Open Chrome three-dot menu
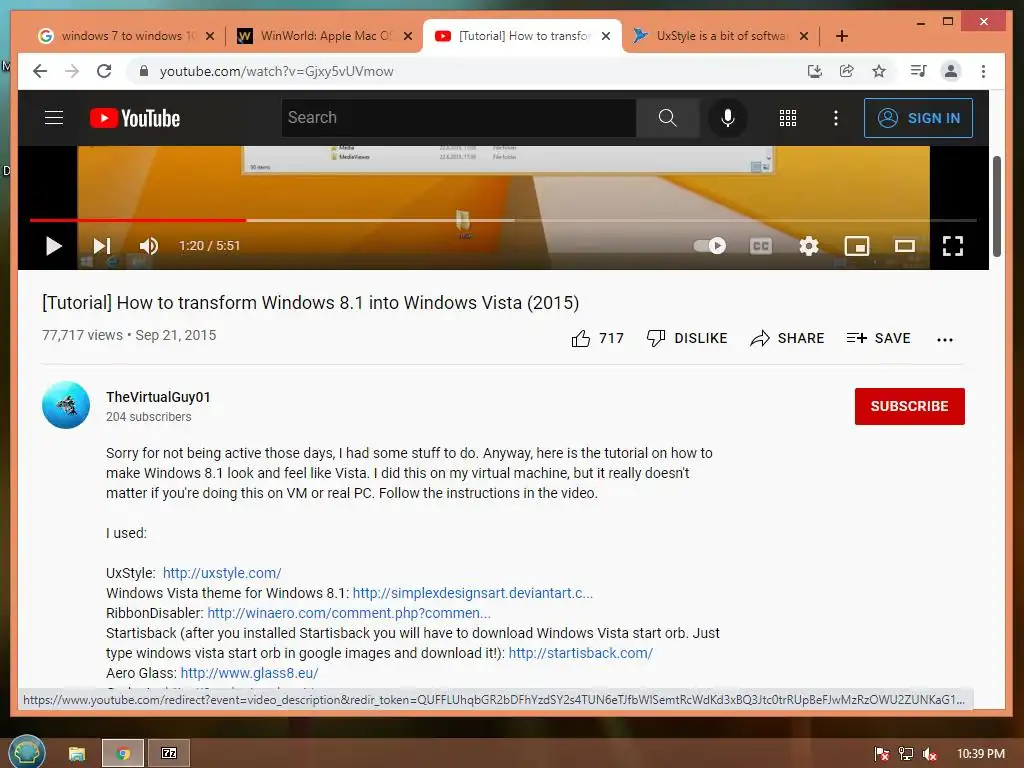 pos(984,71)
